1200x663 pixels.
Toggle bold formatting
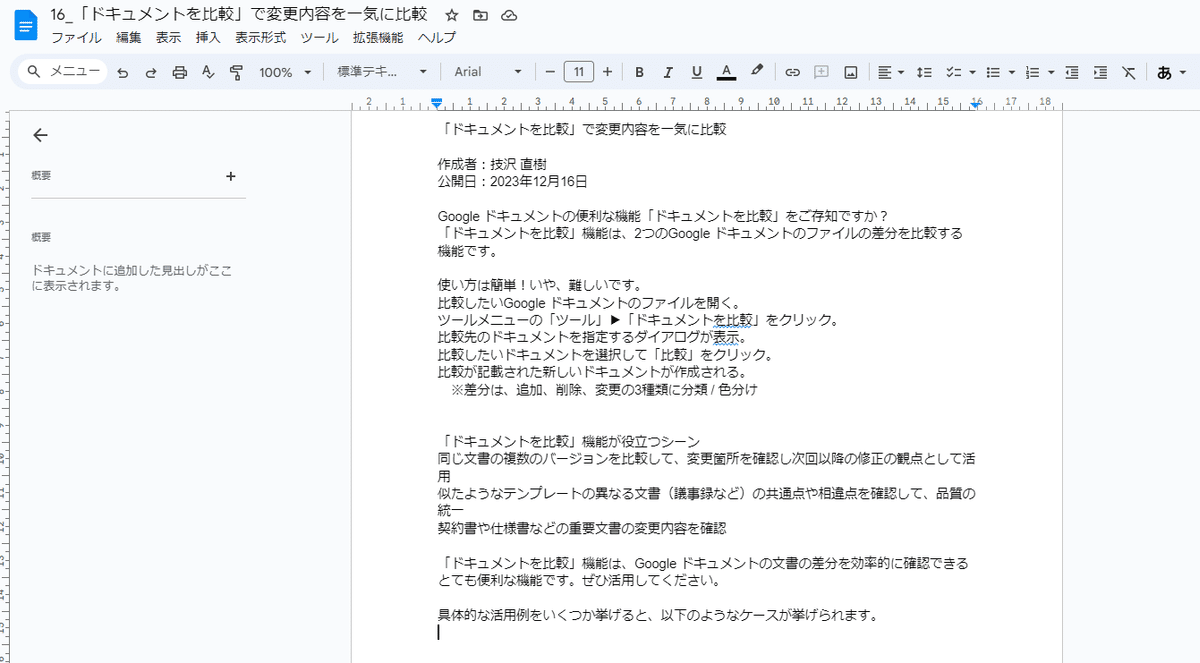click(639, 71)
